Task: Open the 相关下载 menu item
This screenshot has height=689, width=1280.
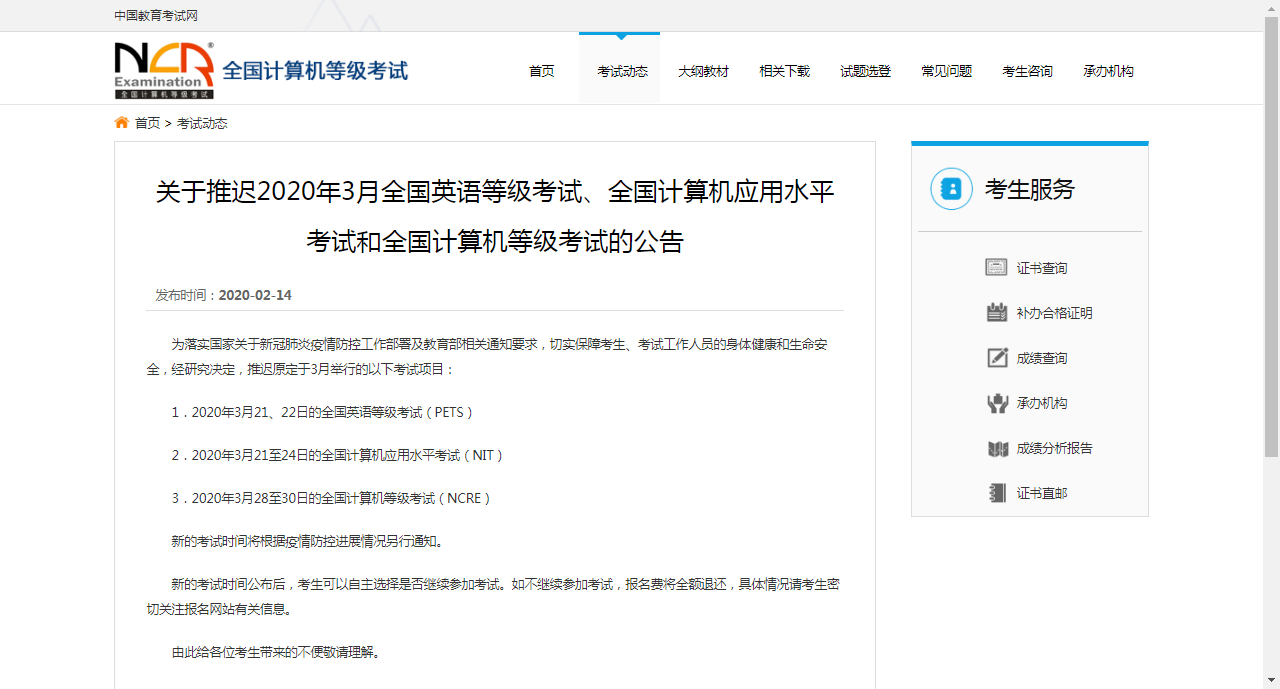Action: tap(784, 71)
